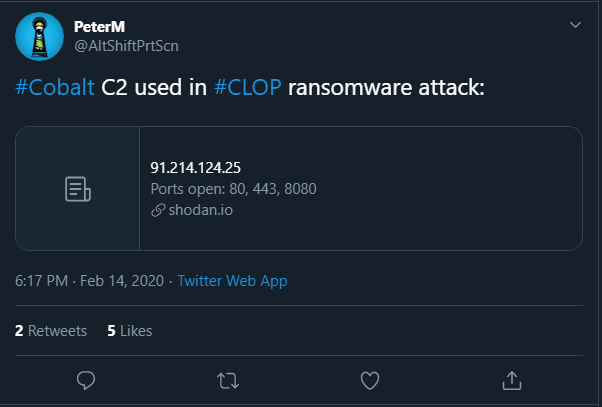Viewport: 602px width, 407px height.
Task: Open the @AltShiftPrtScn handle
Action: [x=126, y=45]
